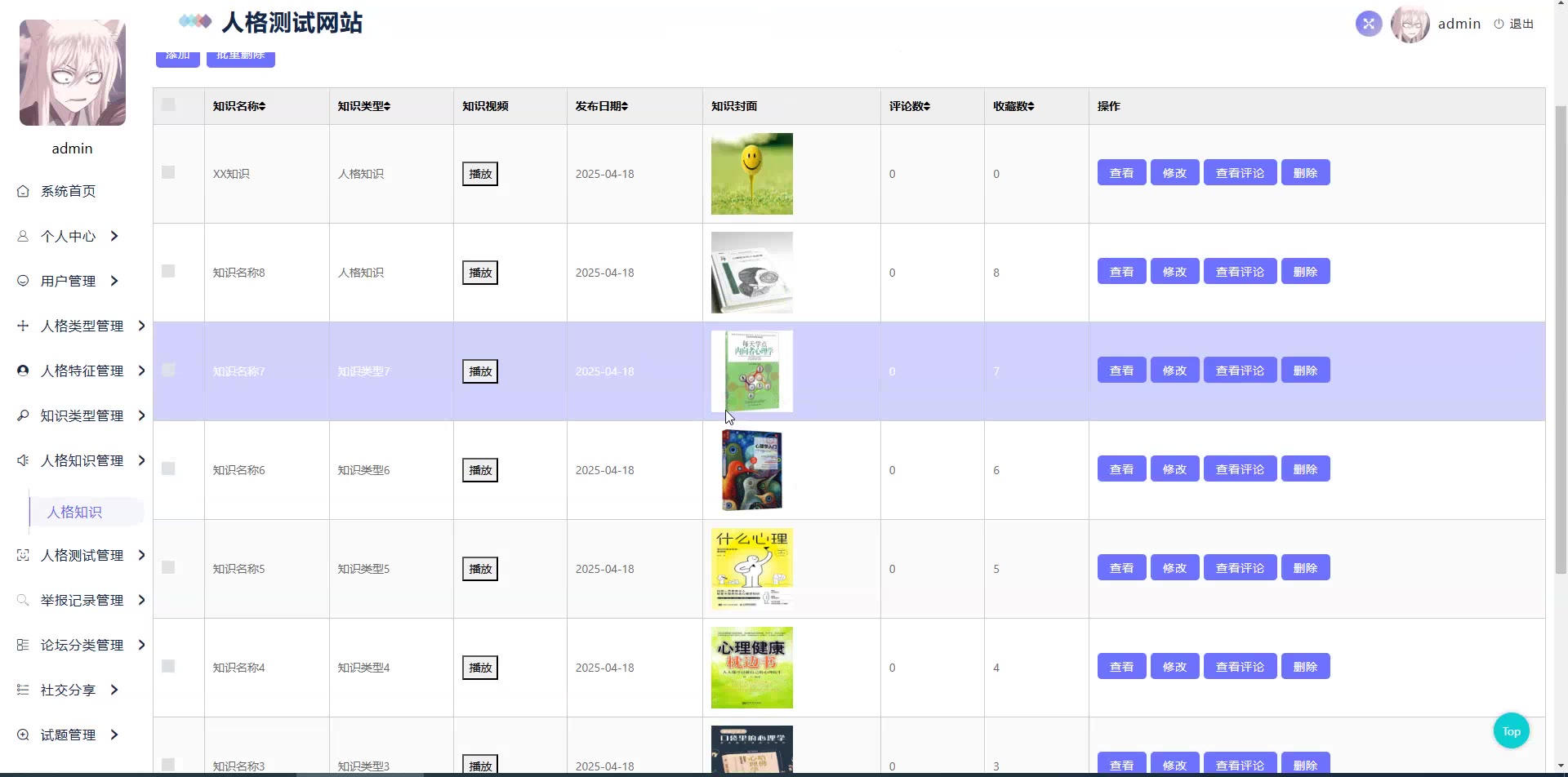Check the box for the 知识名称5 row
Screen dimensions: 1568x777
point(168,567)
